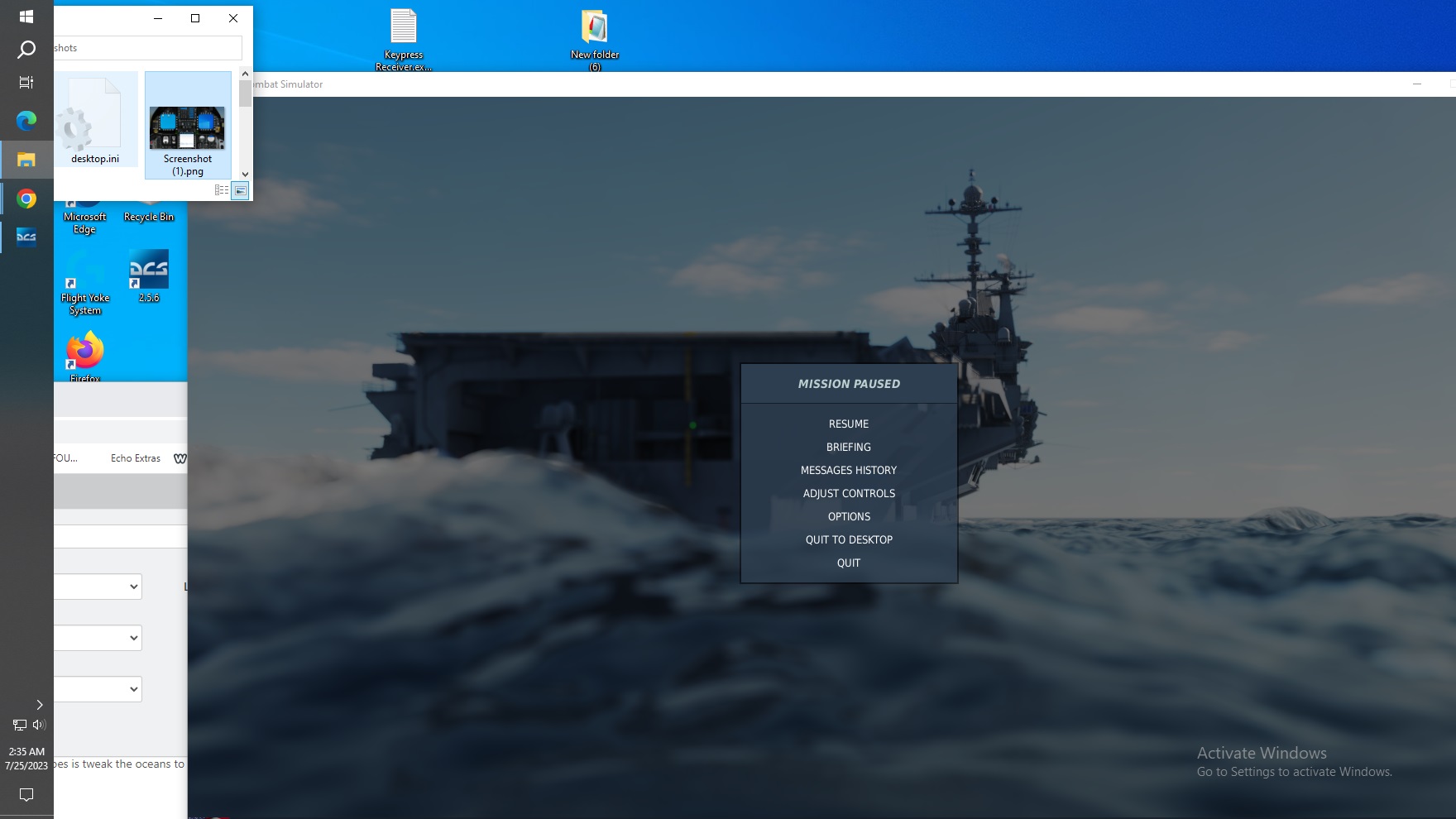Image resolution: width=1456 pixels, height=819 pixels.
Task: Open Adjust Controls from pause menu
Action: pos(849,493)
